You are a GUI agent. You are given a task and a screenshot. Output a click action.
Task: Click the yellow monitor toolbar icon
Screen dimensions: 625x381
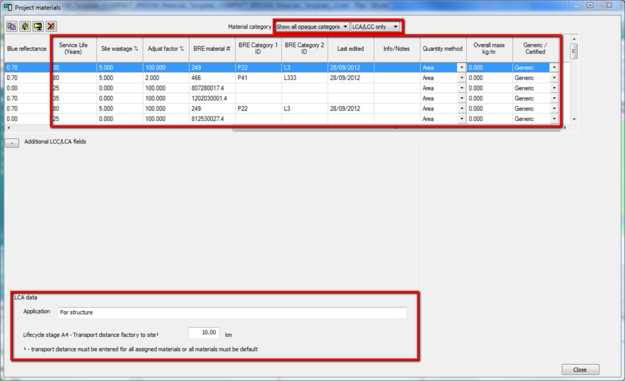click(38, 27)
